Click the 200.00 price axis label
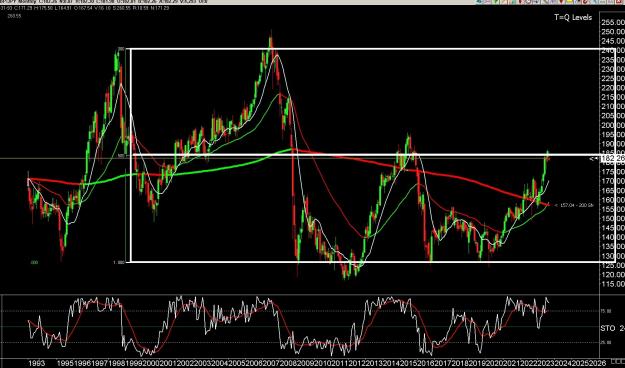The image size is (625, 368). pos(614,125)
